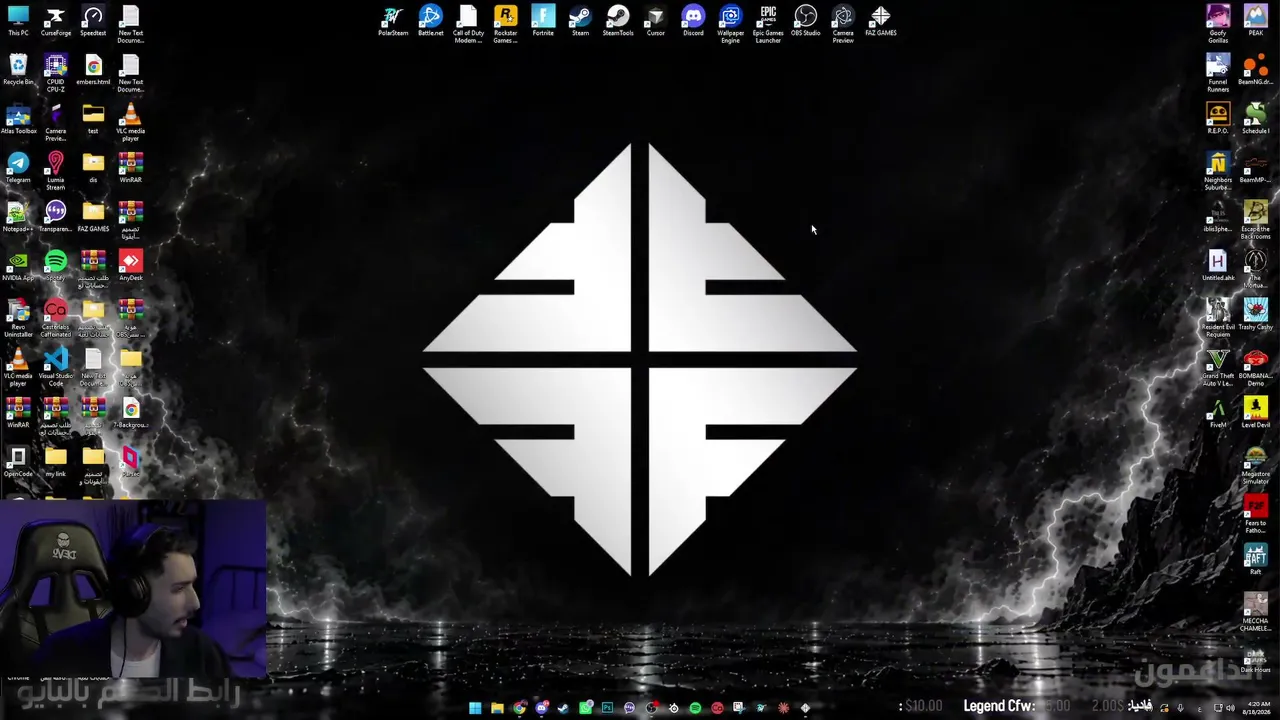Open Spotify from the taskbar
This screenshot has width=1280, height=720.
point(695,708)
